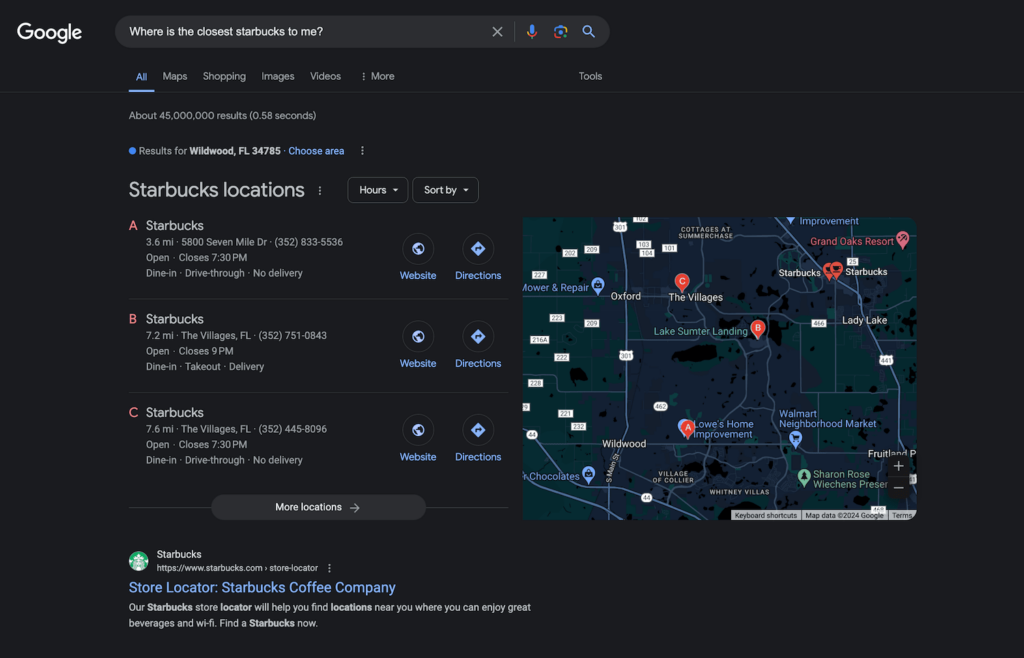Switch to the Videos tab

click(325, 76)
